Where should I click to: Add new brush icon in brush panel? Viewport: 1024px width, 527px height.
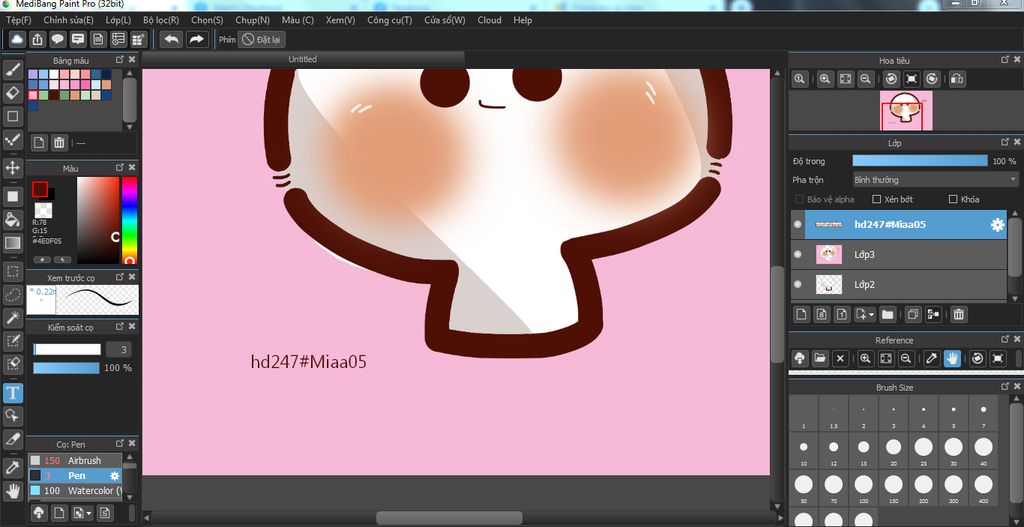(x=59, y=513)
